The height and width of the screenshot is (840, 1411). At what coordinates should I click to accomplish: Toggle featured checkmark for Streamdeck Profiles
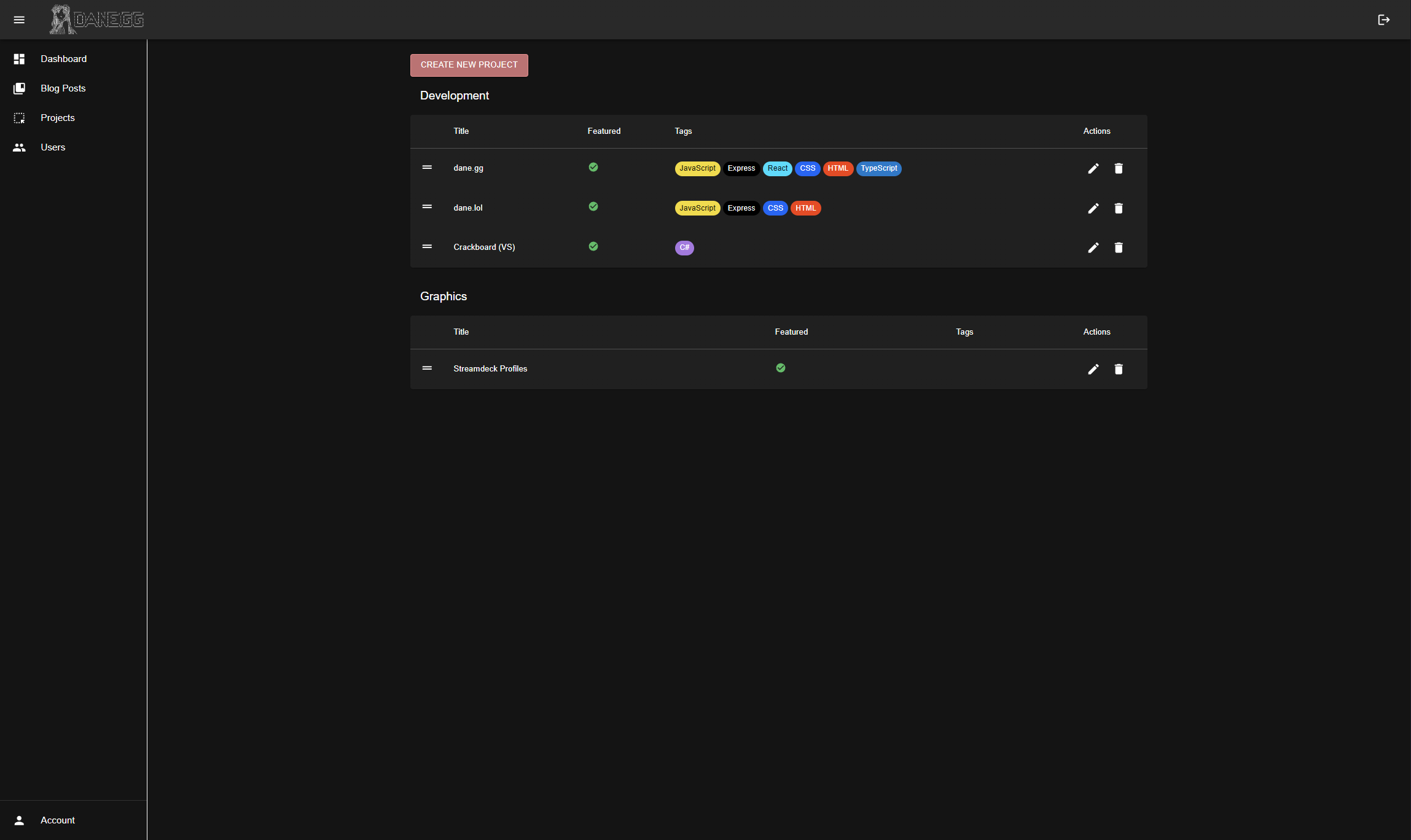[780, 368]
